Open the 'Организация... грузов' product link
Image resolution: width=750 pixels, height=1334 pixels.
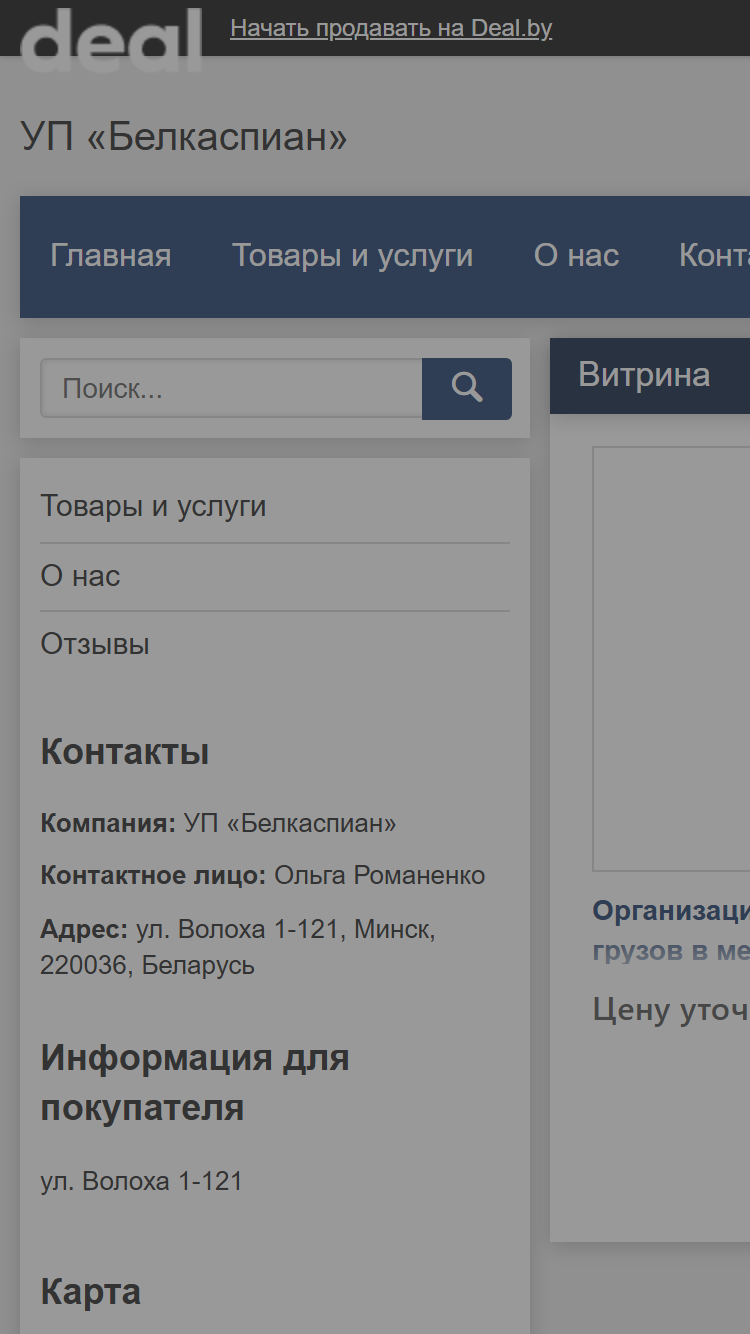coord(671,930)
